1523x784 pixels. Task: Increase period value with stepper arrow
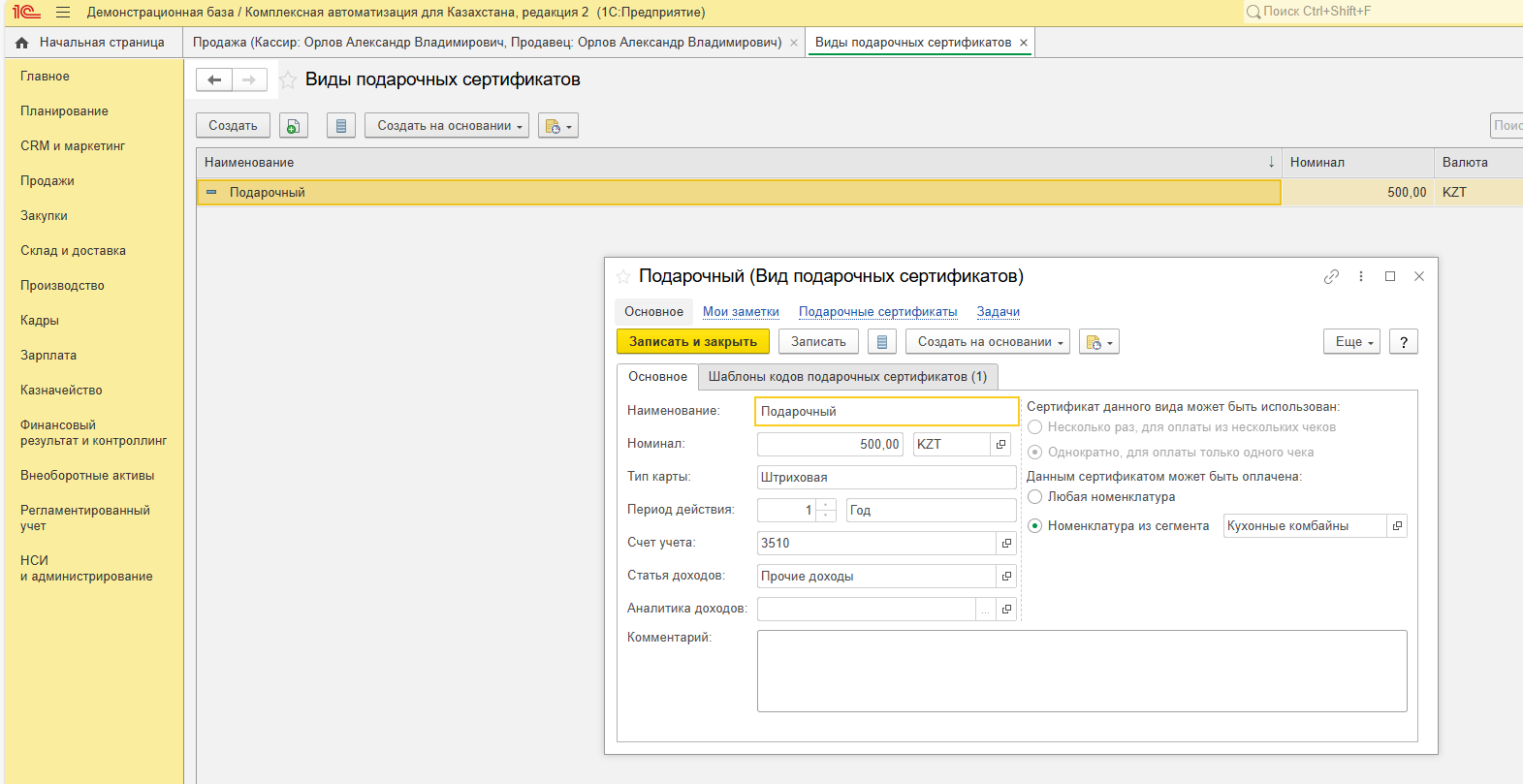(826, 505)
